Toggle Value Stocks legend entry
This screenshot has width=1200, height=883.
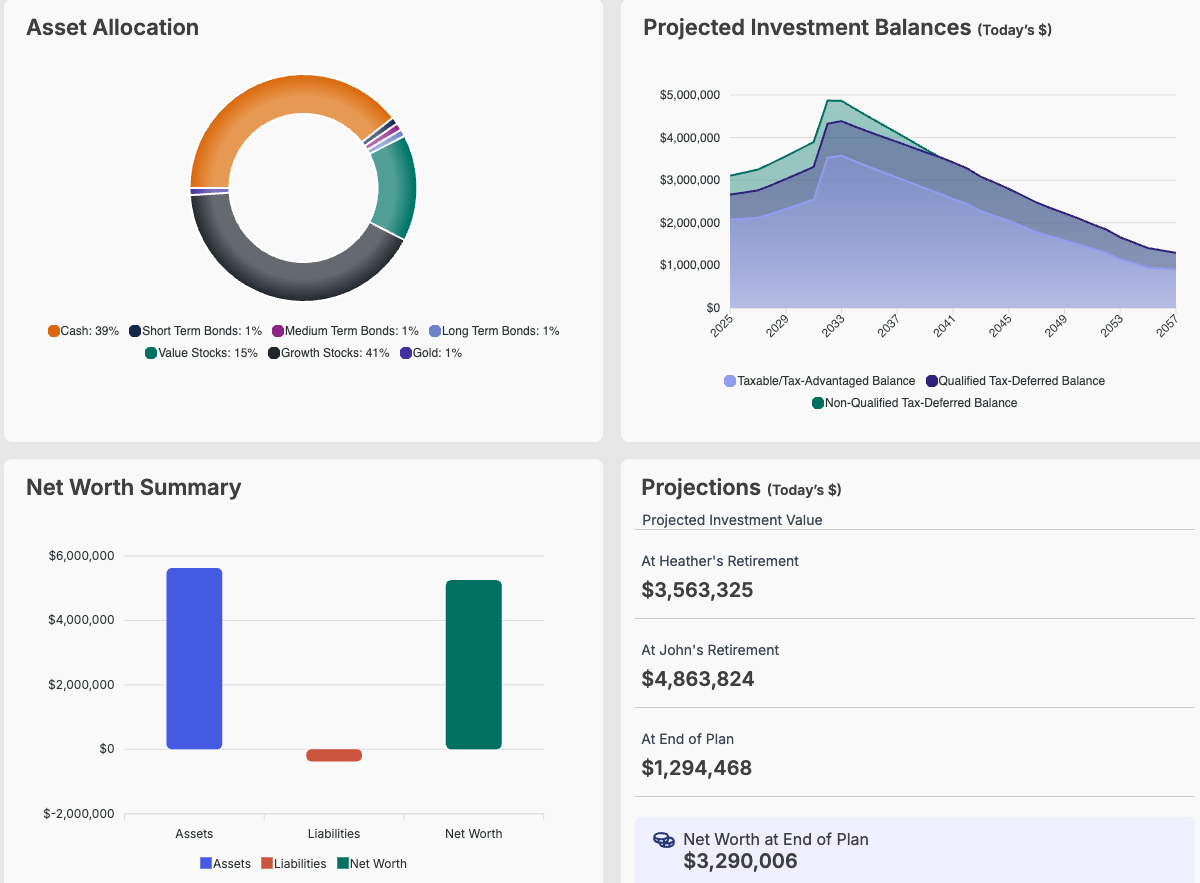tap(201, 353)
